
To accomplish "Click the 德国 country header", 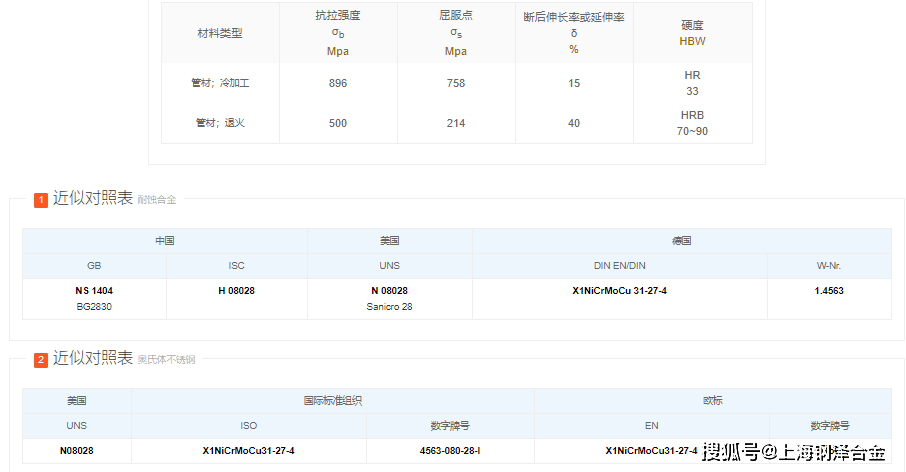I will 682,241.
